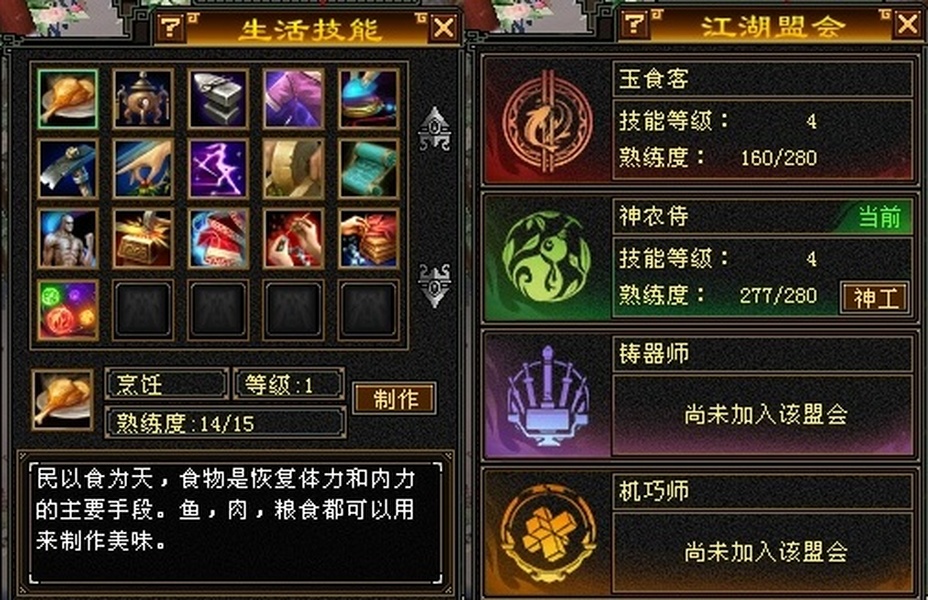The width and height of the screenshot is (928, 600).
Task: Click the 神工 button
Action: 875,298
